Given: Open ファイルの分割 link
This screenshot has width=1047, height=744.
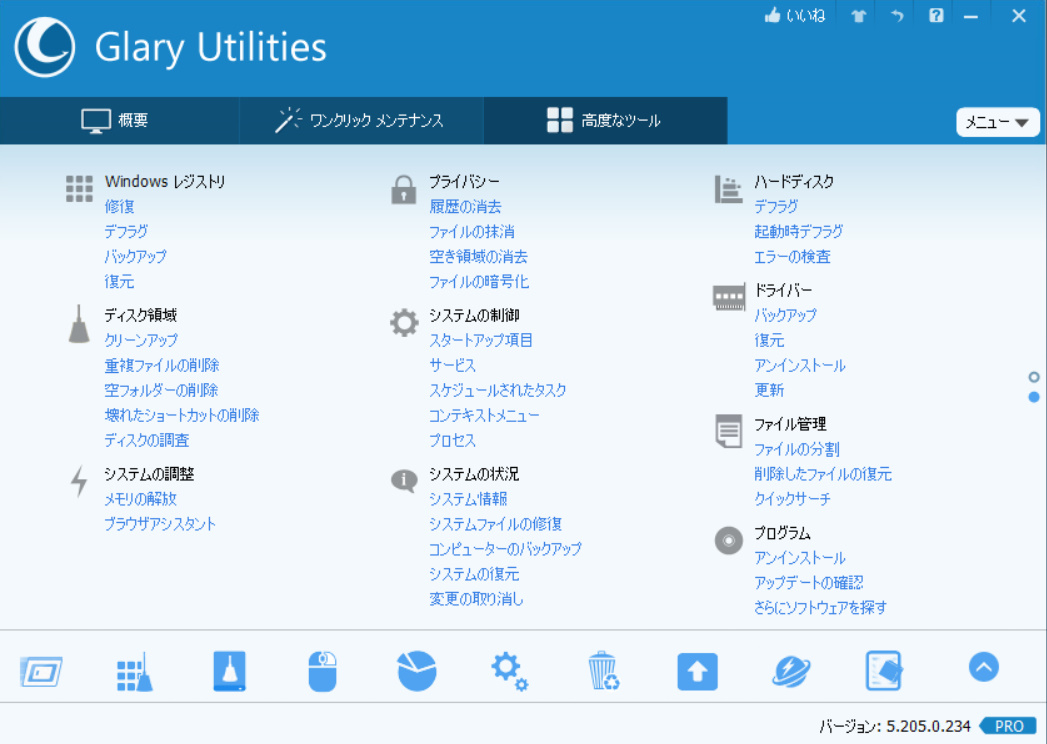Looking at the screenshot, I should [x=797, y=449].
